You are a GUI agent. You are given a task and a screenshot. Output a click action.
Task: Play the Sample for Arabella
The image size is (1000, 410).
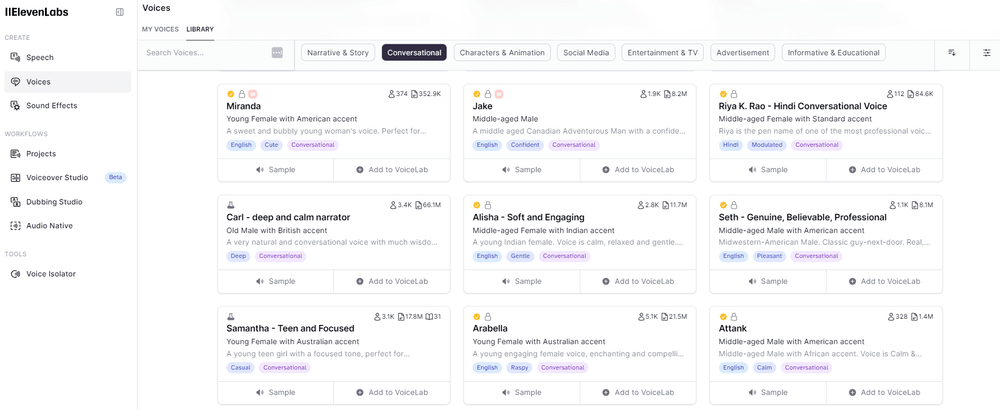(x=522, y=392)
